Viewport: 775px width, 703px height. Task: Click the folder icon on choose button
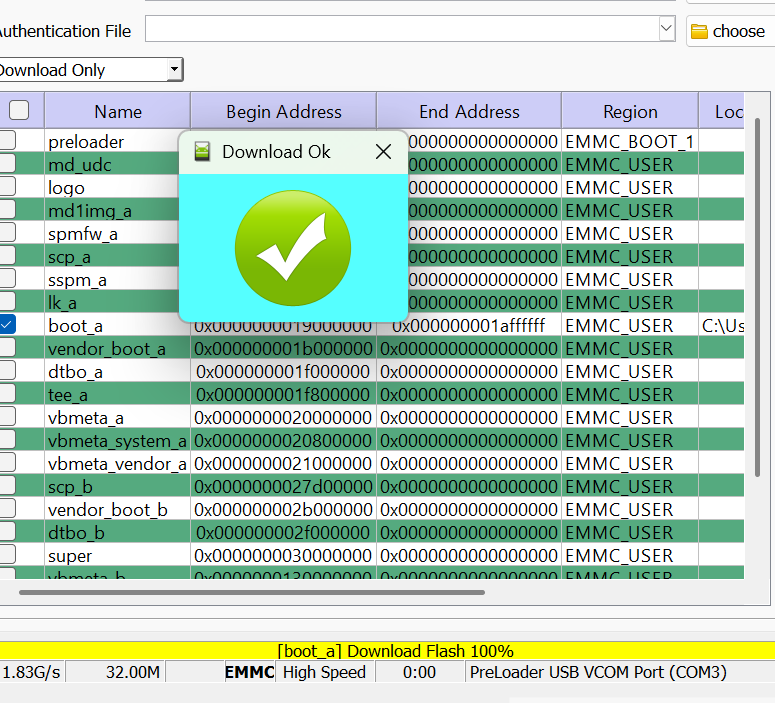tap(699, 31)
